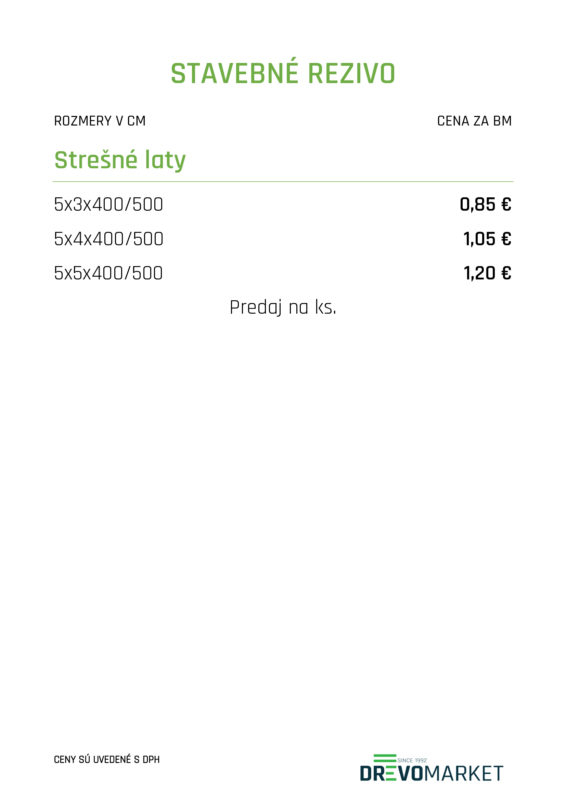Click the 1,05 € price
This screenshot has width=566, height=800.
487,239
